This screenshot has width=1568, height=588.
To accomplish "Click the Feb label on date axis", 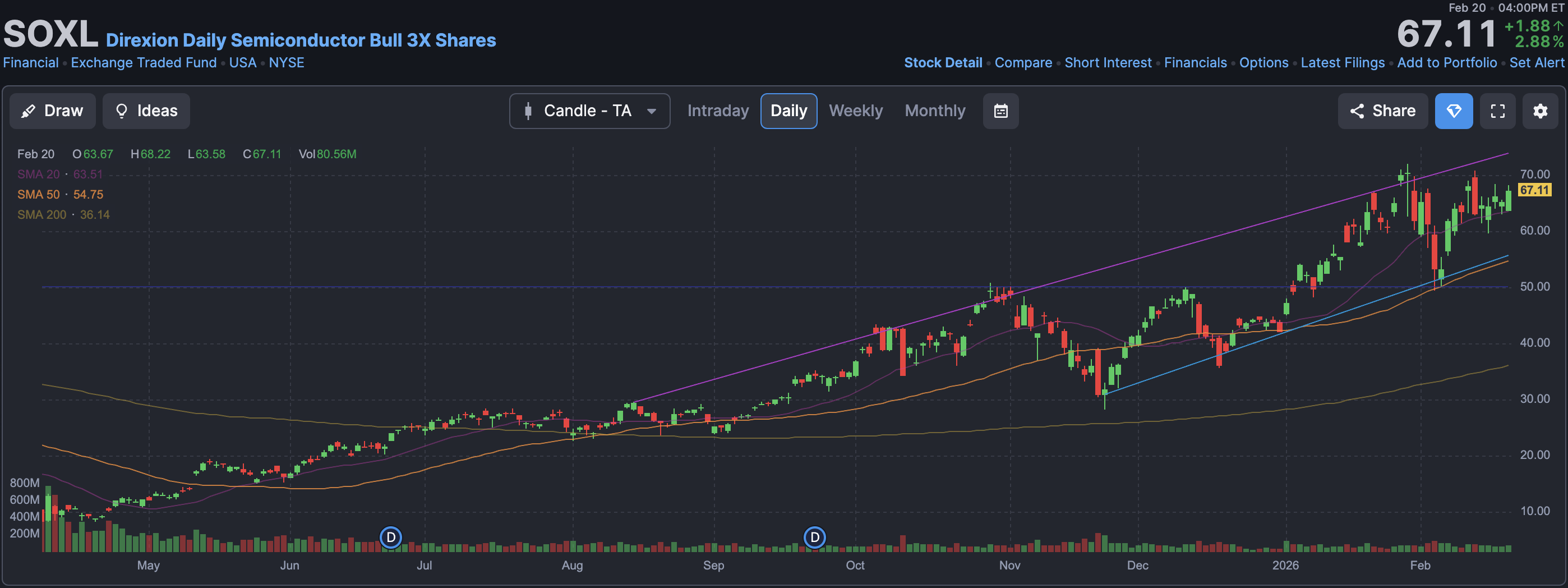I will coord(1420,565).
